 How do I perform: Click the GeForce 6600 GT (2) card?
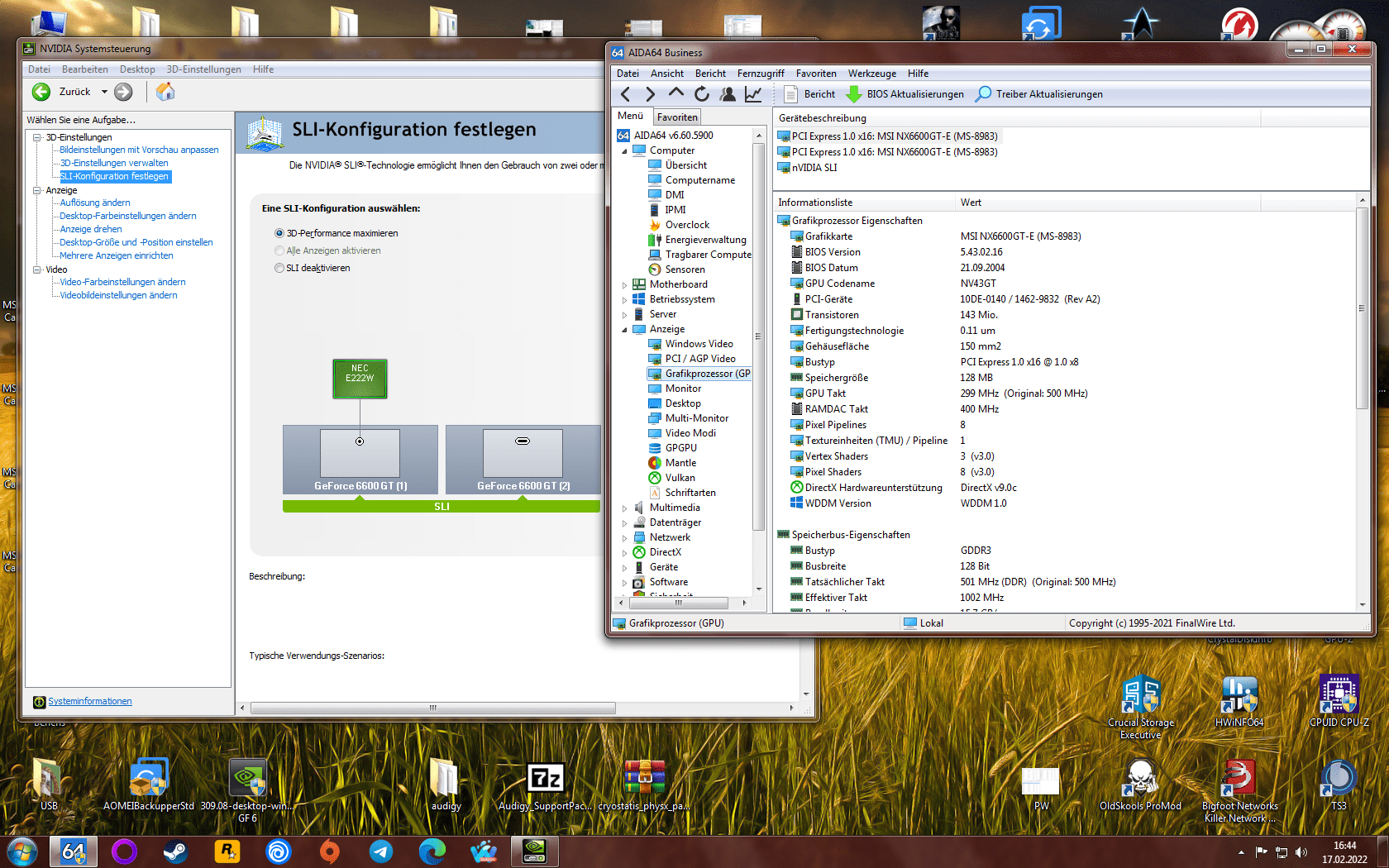[523, 460]
